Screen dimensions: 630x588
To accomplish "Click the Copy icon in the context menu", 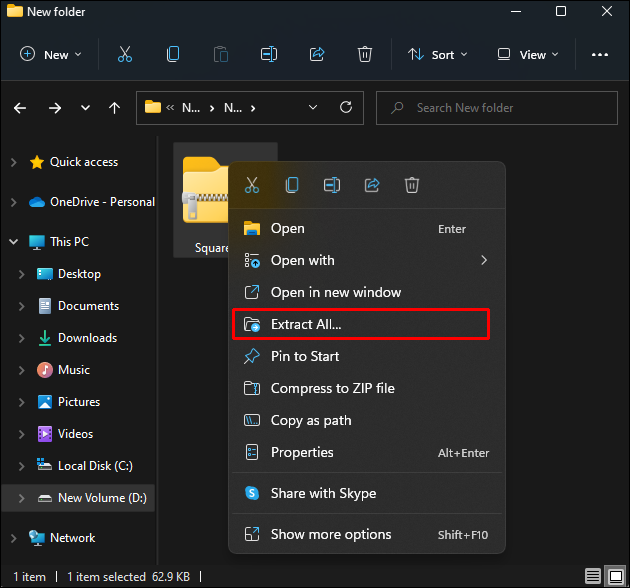I will point(292,185).
